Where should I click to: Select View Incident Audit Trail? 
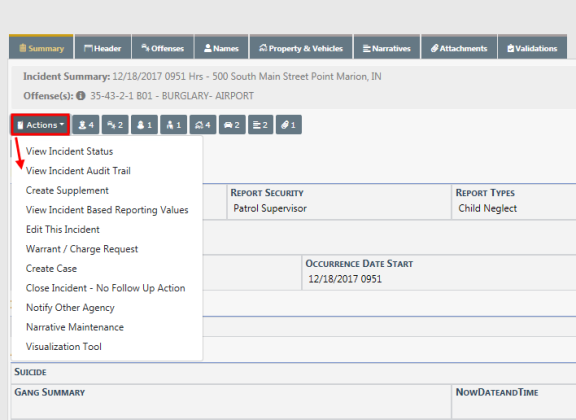pyautogui.click(x=78, y=171)
